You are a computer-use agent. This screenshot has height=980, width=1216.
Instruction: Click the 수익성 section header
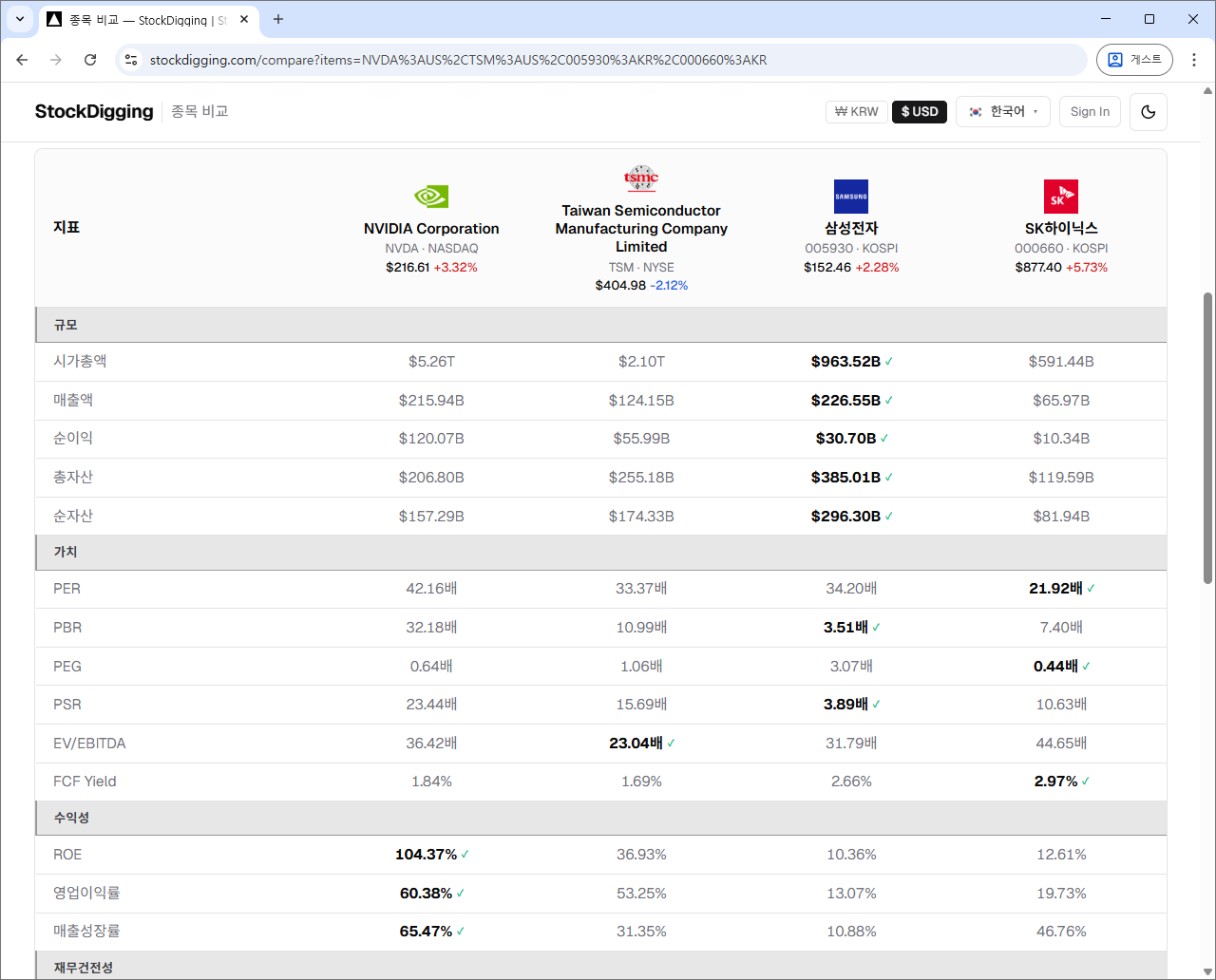pos(600,818)
